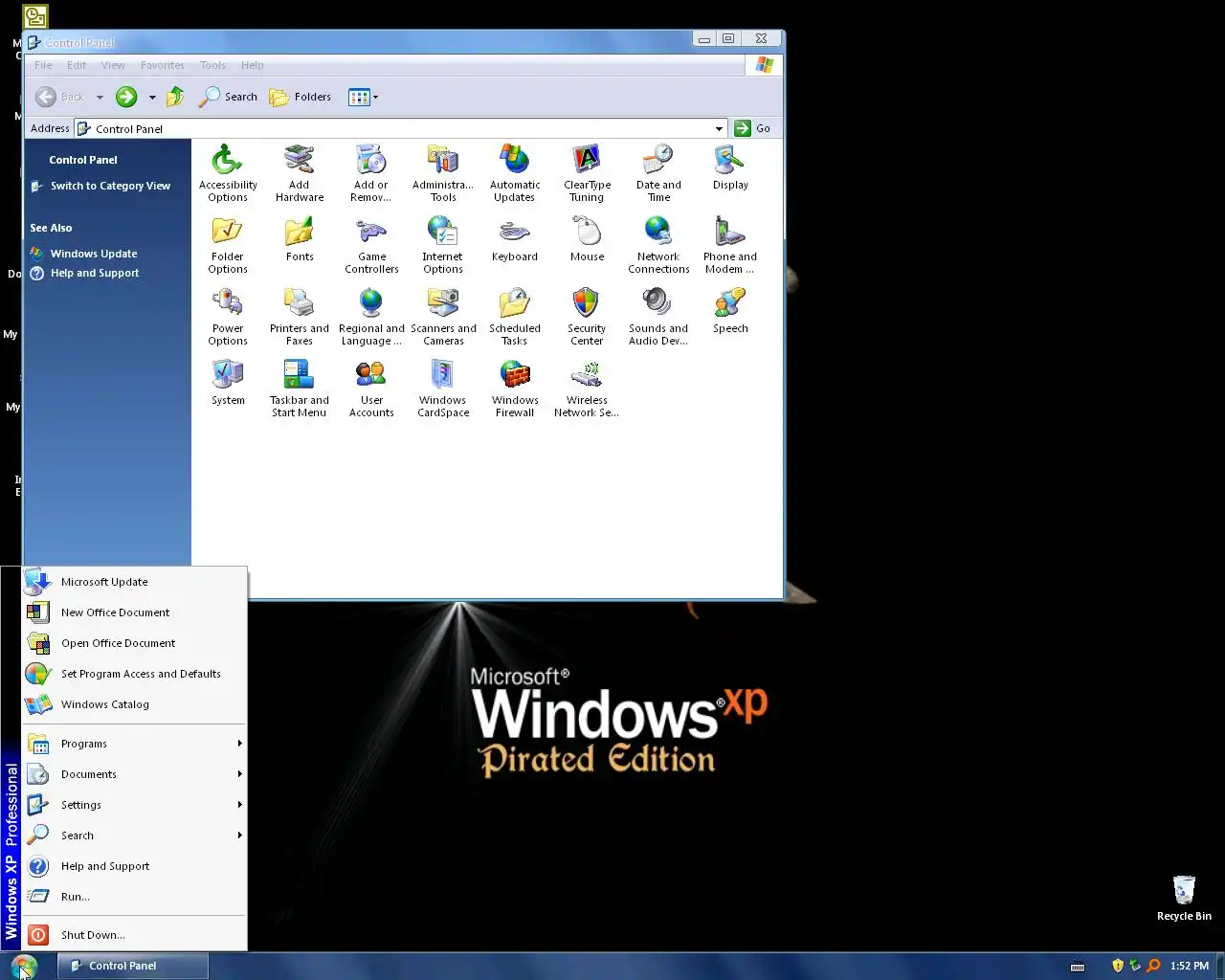Expand the Address bar dropdown arrow
Screen dimensions: 1225x980
click(719, 128)
